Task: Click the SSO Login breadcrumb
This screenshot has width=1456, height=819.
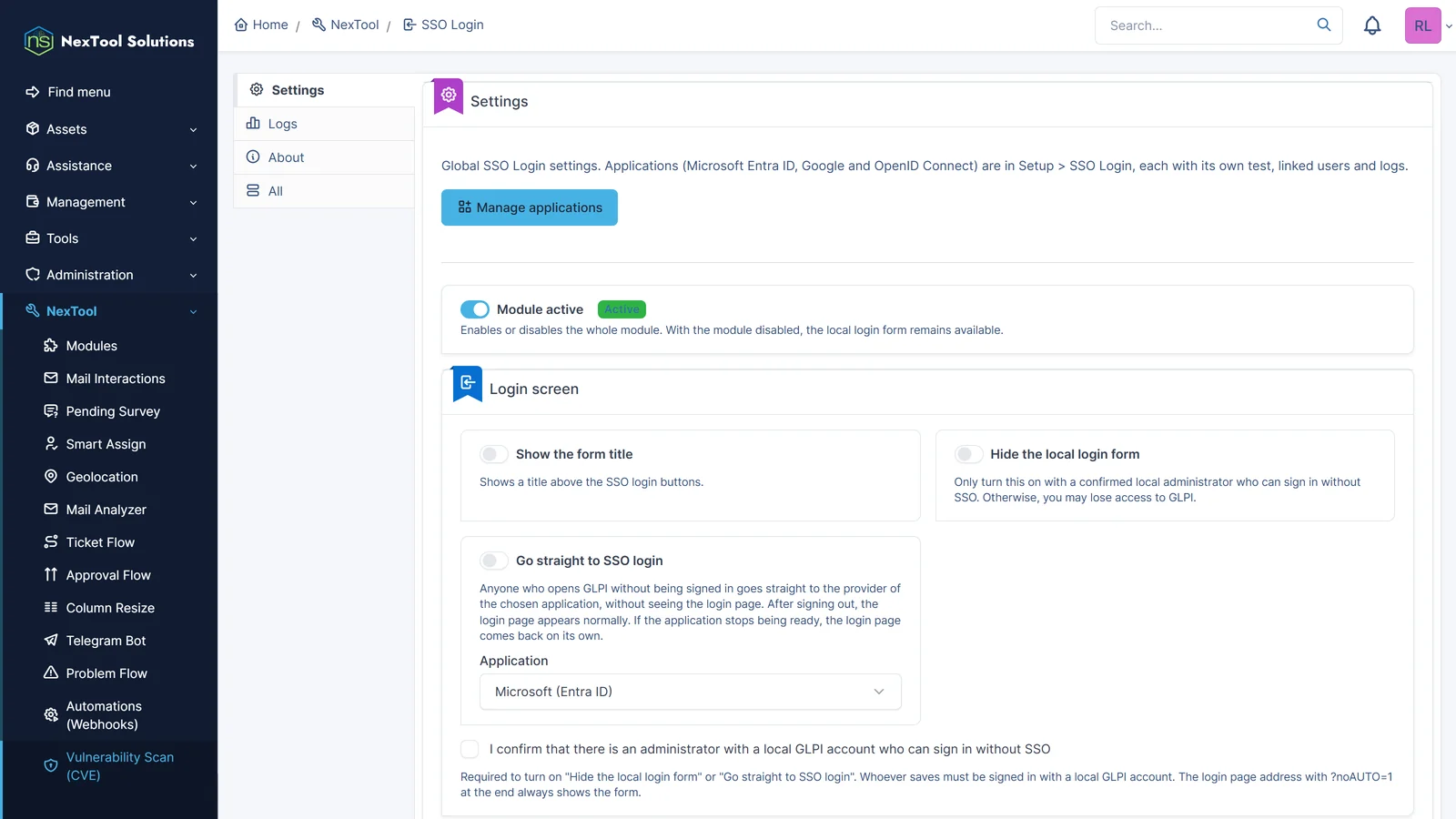Action: (443, 25)
